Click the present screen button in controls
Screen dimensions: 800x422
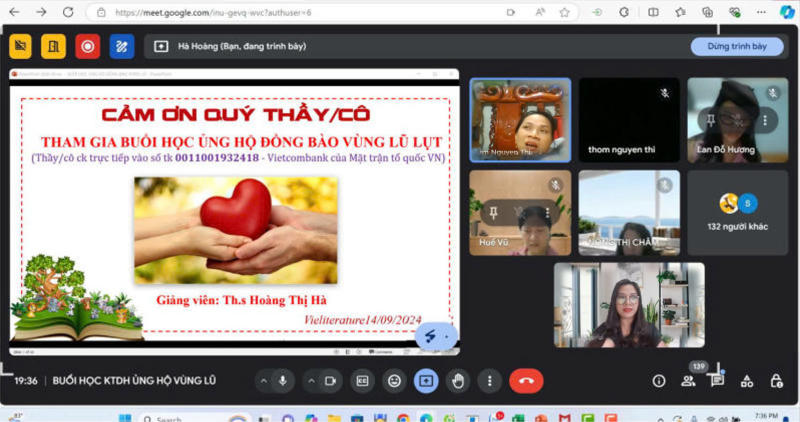pyautogui.click(x=426, y=381)
